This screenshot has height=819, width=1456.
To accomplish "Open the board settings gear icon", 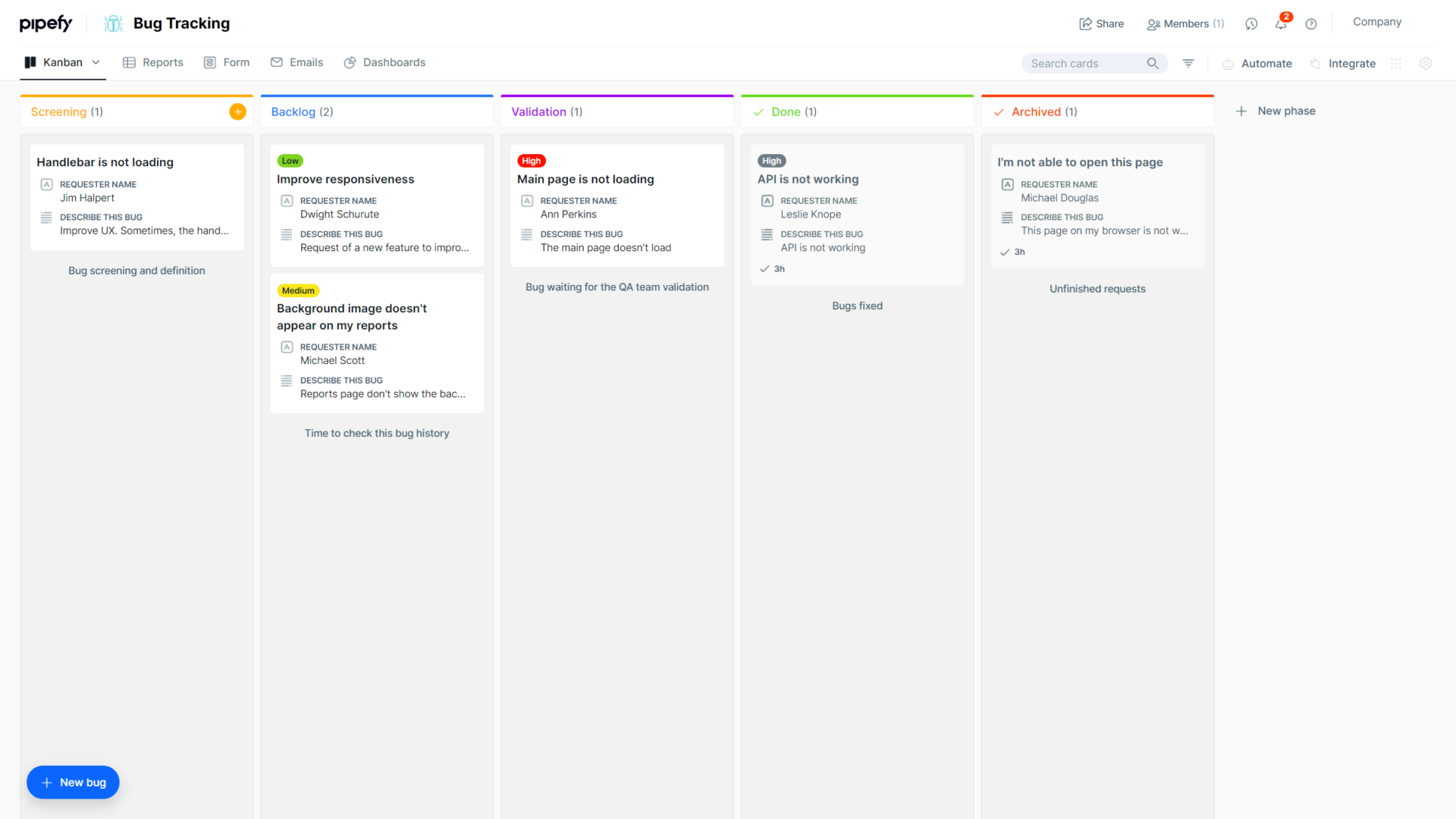I will tap(1426, 64).
